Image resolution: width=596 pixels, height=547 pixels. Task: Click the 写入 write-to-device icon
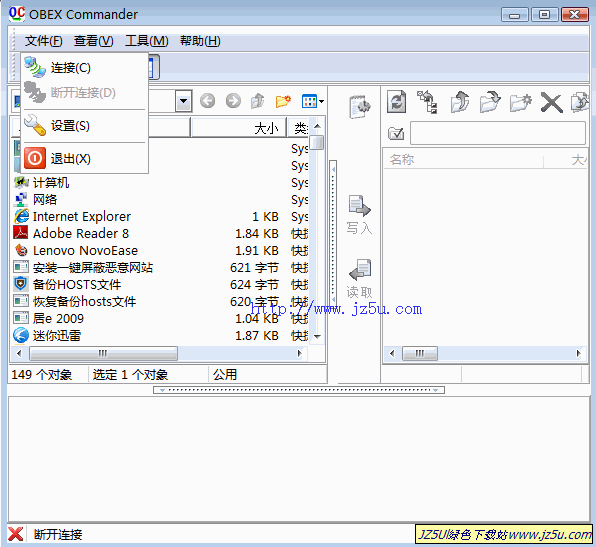click(359, 214)
